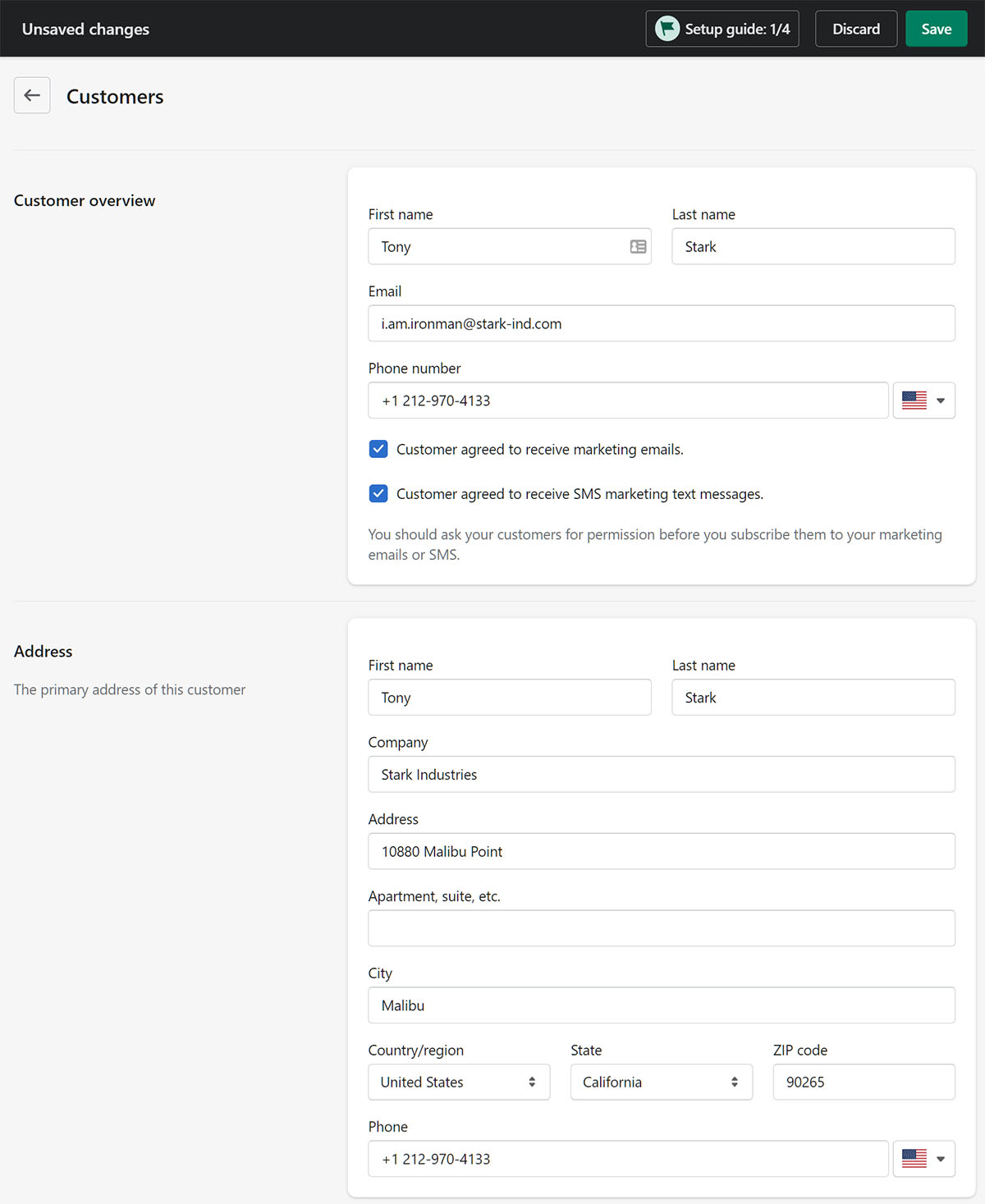Open the Country/region United States dropdown
Image resolution: width=985 pixels, height=1204 pixels.
coord(459,1082)
